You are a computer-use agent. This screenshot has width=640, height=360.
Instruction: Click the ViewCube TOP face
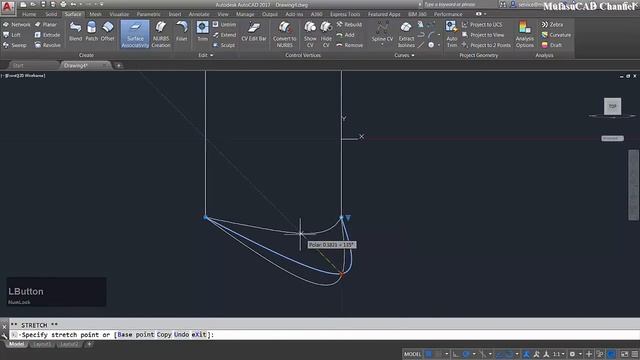[x=613, y=106]
